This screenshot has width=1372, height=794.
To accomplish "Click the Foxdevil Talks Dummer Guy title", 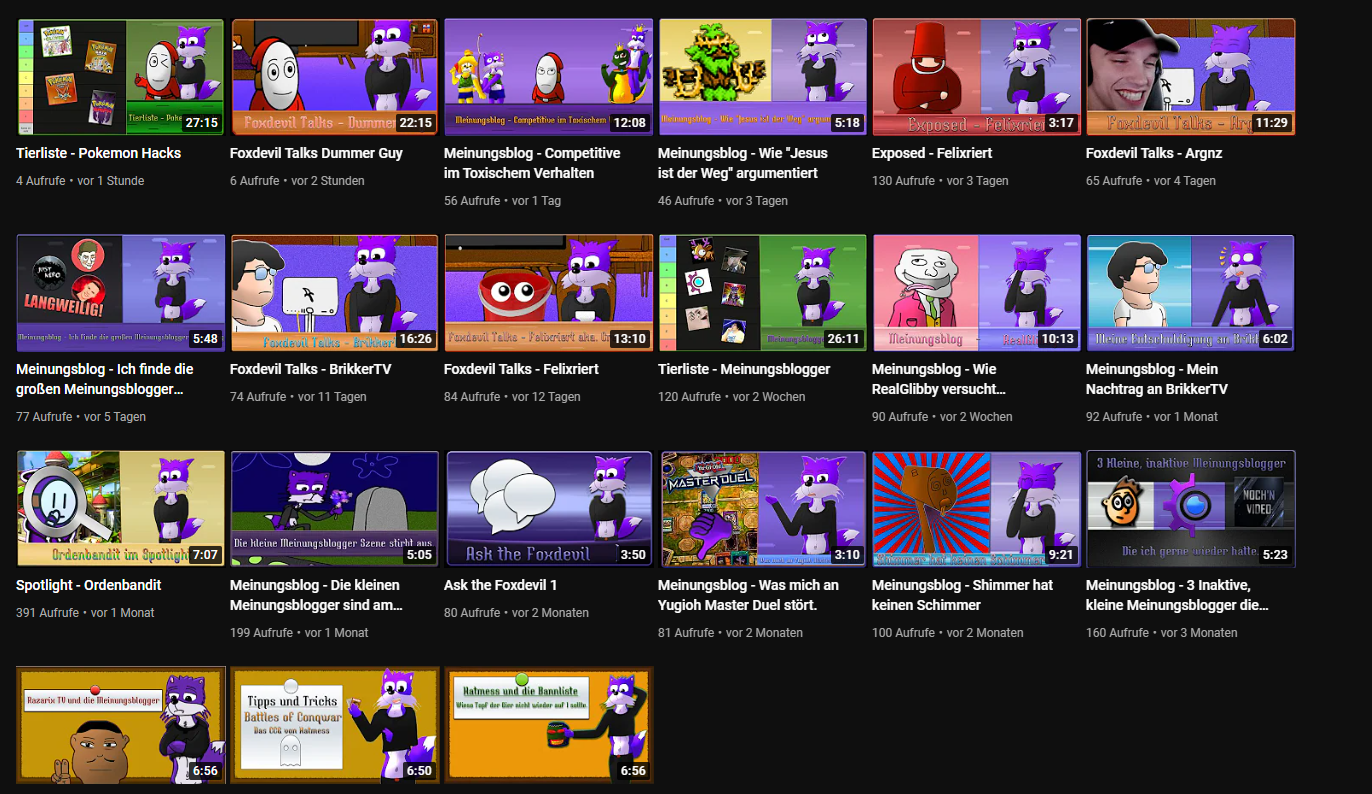I will coord(316,153).
